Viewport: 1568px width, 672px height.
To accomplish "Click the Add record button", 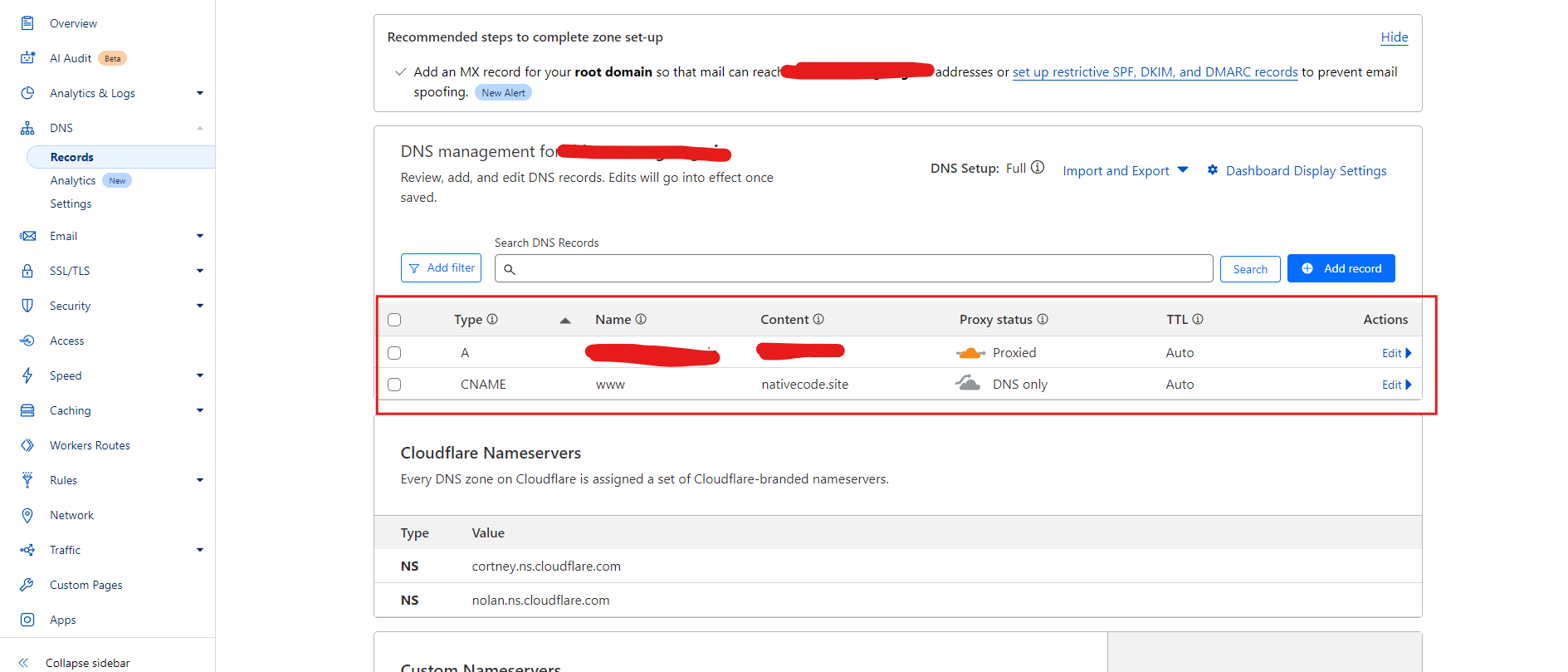I will [x=1341, y=268].
